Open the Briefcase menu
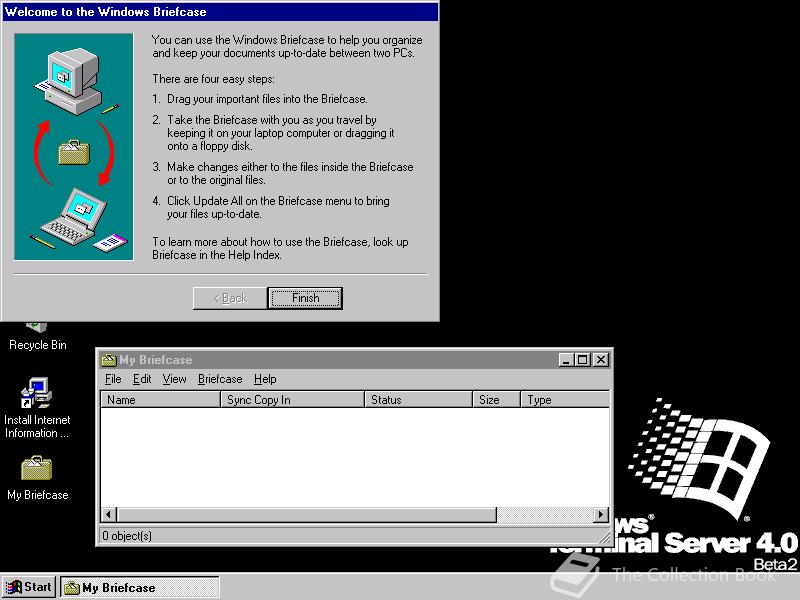The width and height of the screenshot is (800, 600). click(220, 379)
